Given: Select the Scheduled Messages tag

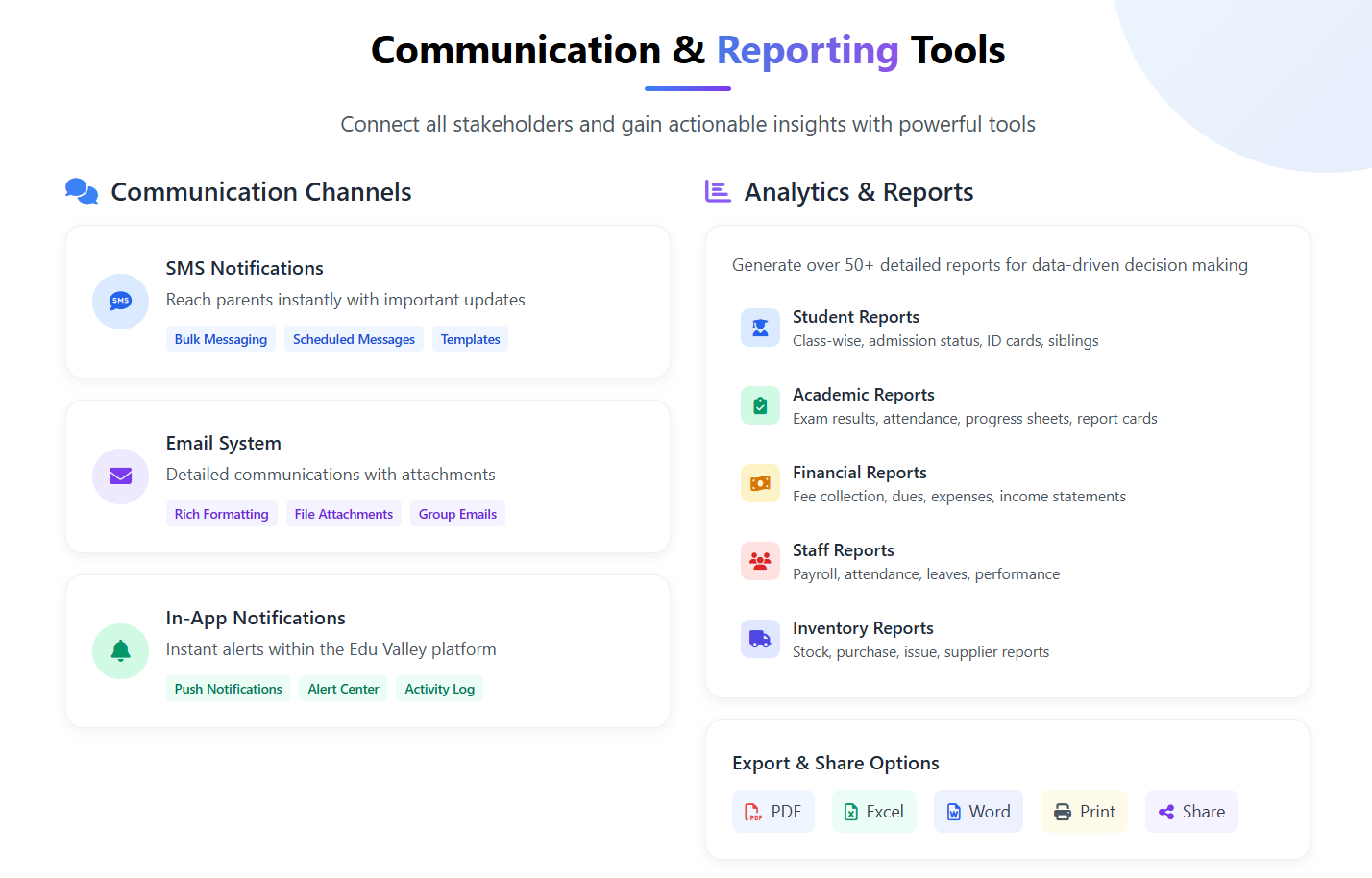Looking at the screenshot, I should (354, 339).
